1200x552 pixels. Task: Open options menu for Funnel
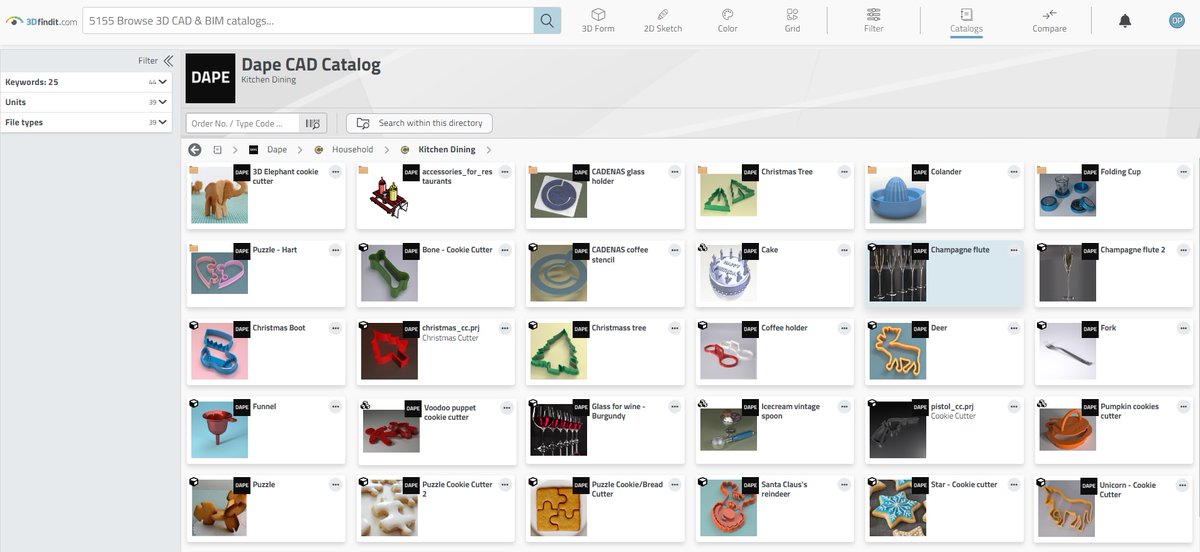(335, 407)
